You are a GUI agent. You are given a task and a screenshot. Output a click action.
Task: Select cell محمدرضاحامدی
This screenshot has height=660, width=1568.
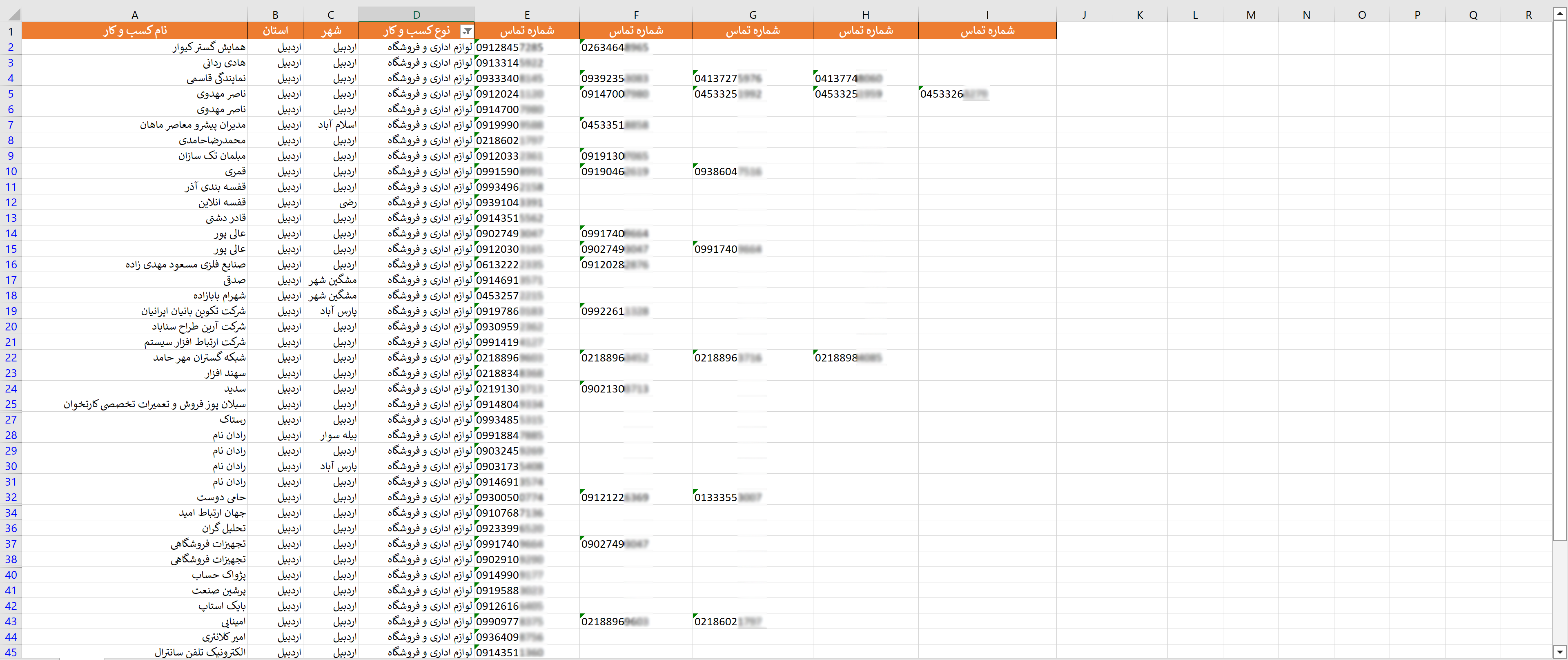(134, 140)
